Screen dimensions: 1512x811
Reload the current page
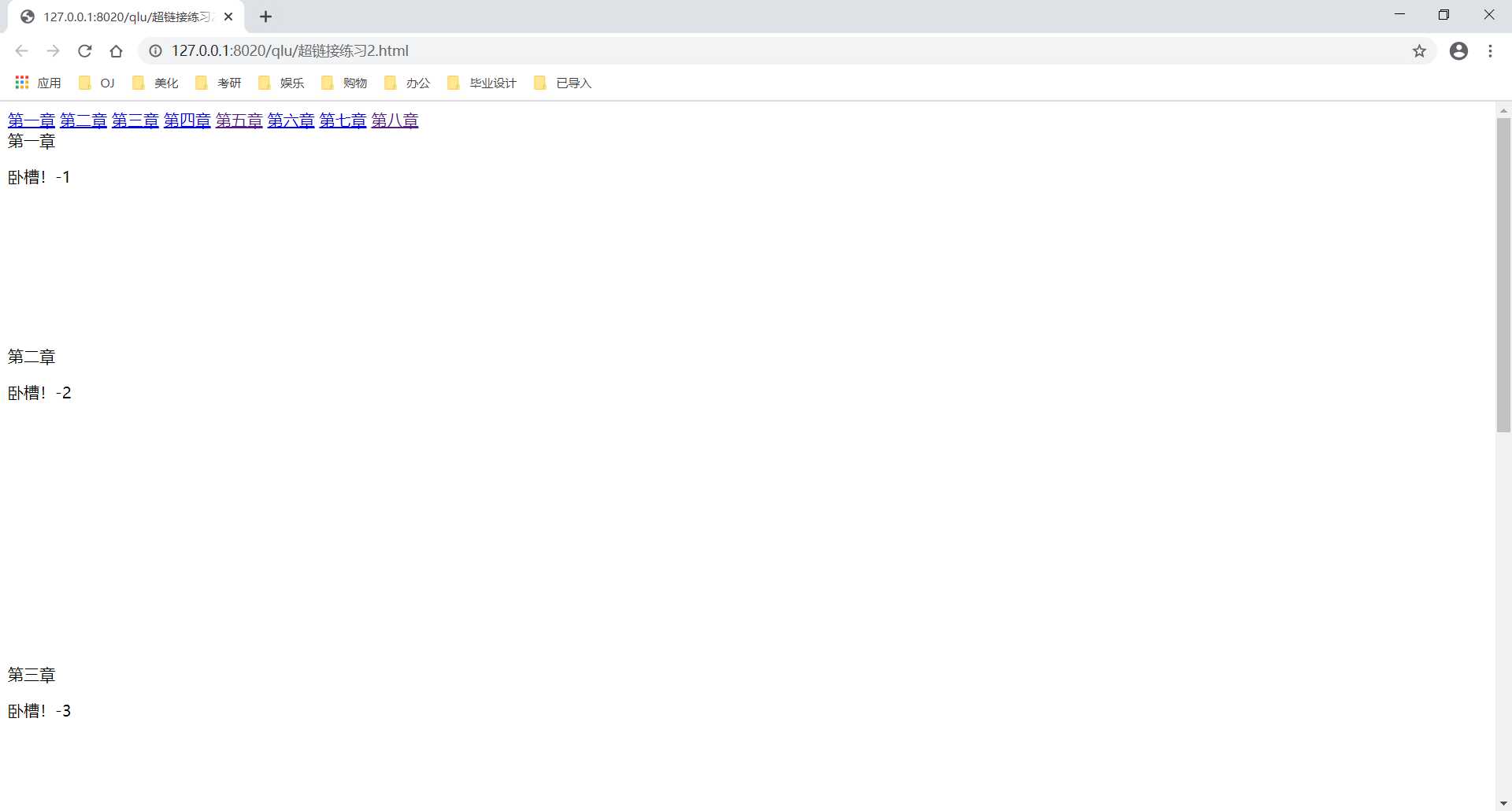click(x=85, y=51)
